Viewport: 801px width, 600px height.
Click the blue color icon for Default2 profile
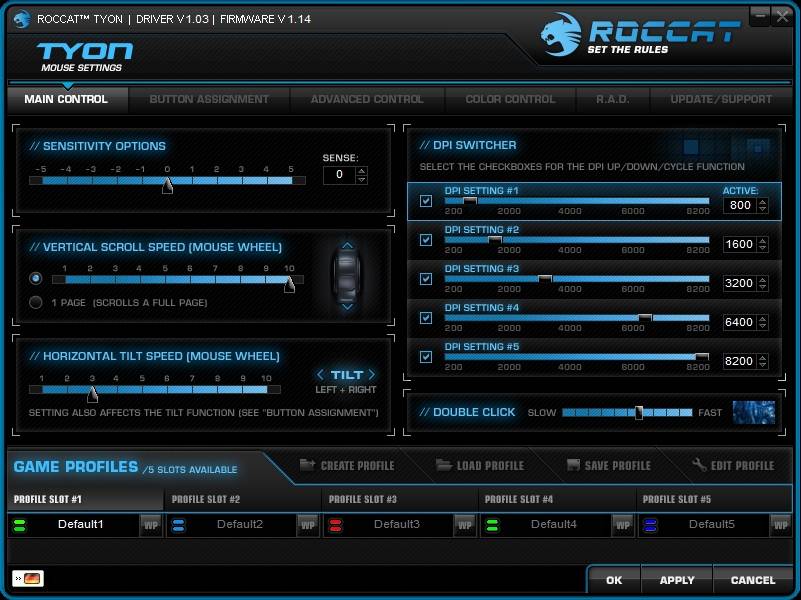click(178, 525)
